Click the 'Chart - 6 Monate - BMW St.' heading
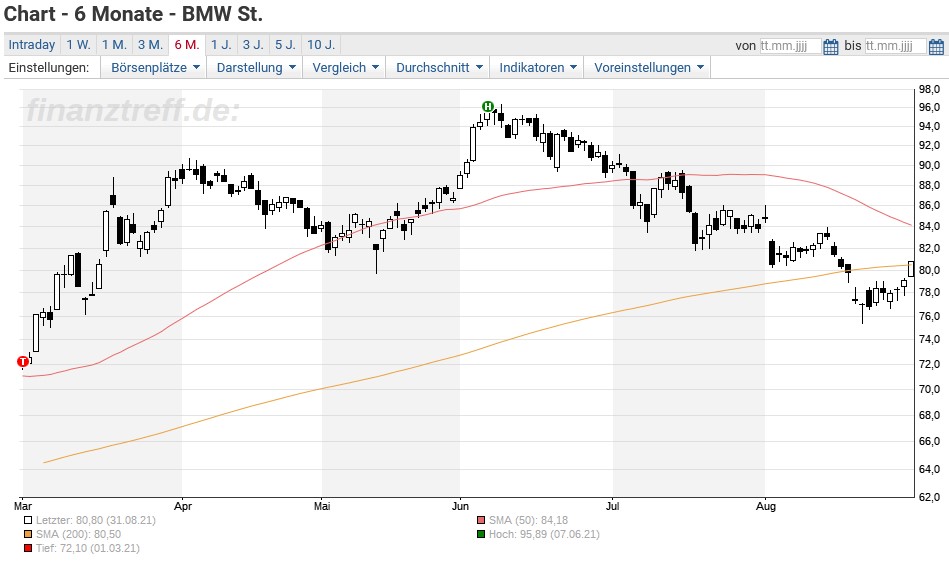 coord(133,14)
